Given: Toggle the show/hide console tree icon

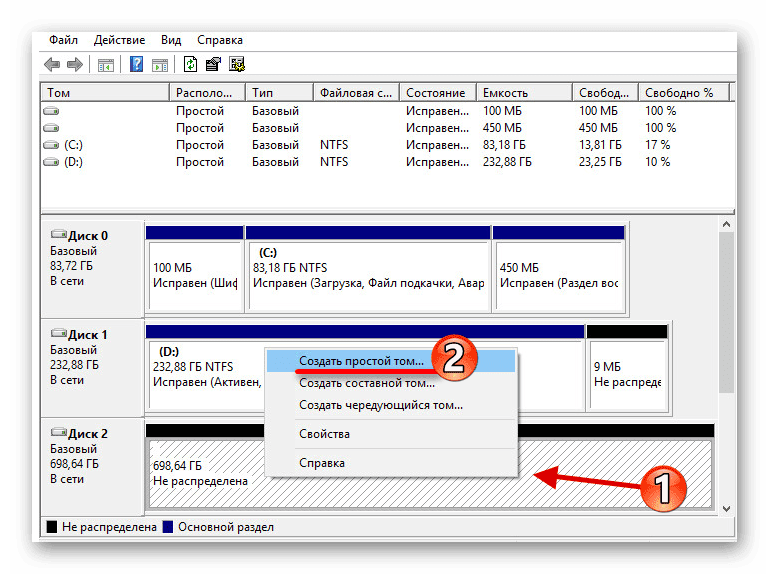Looking at the screenshot, I should pos(105,65).
